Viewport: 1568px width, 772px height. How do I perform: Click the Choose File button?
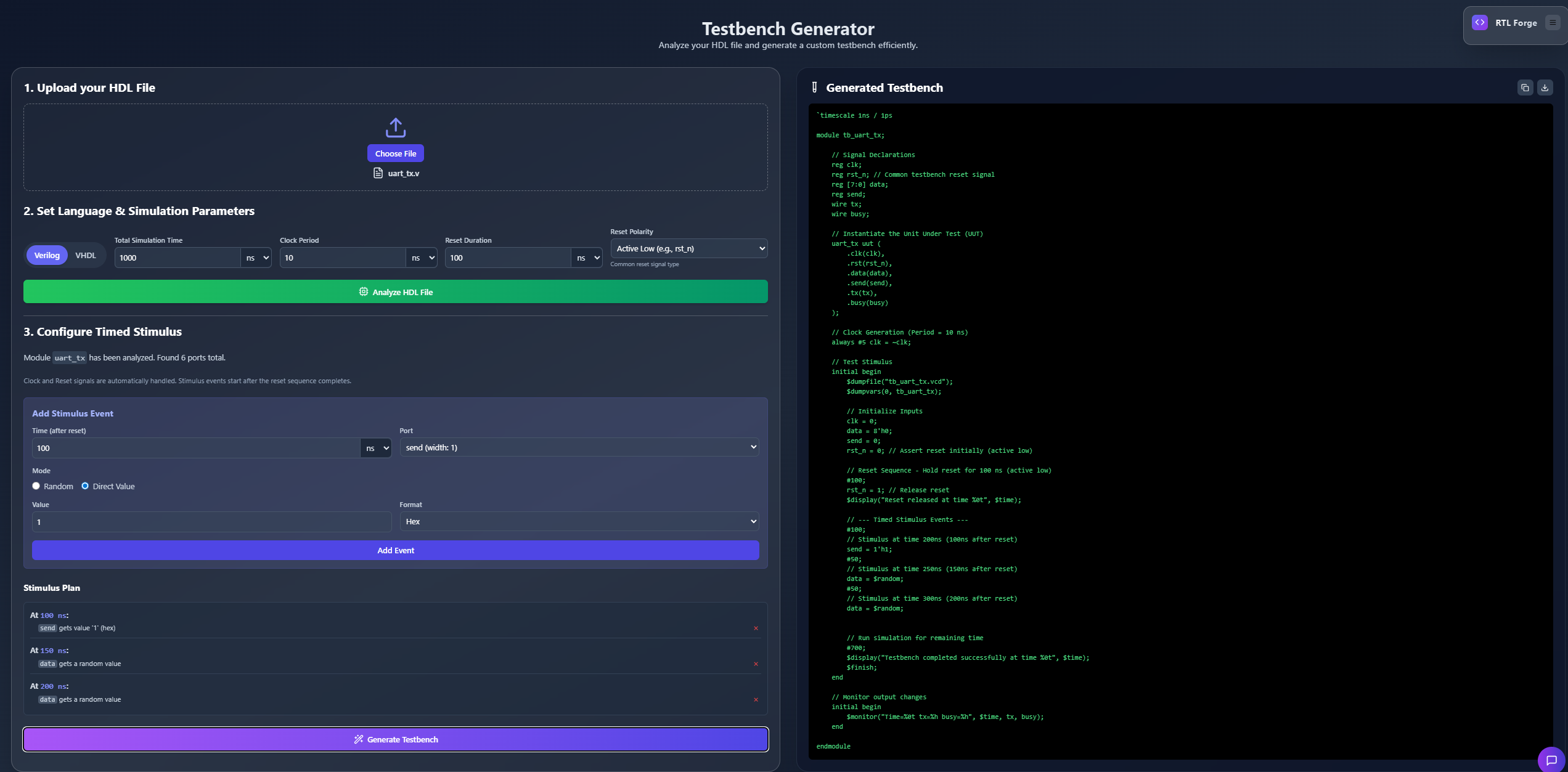pyautogui.click(x=396, y=153)
